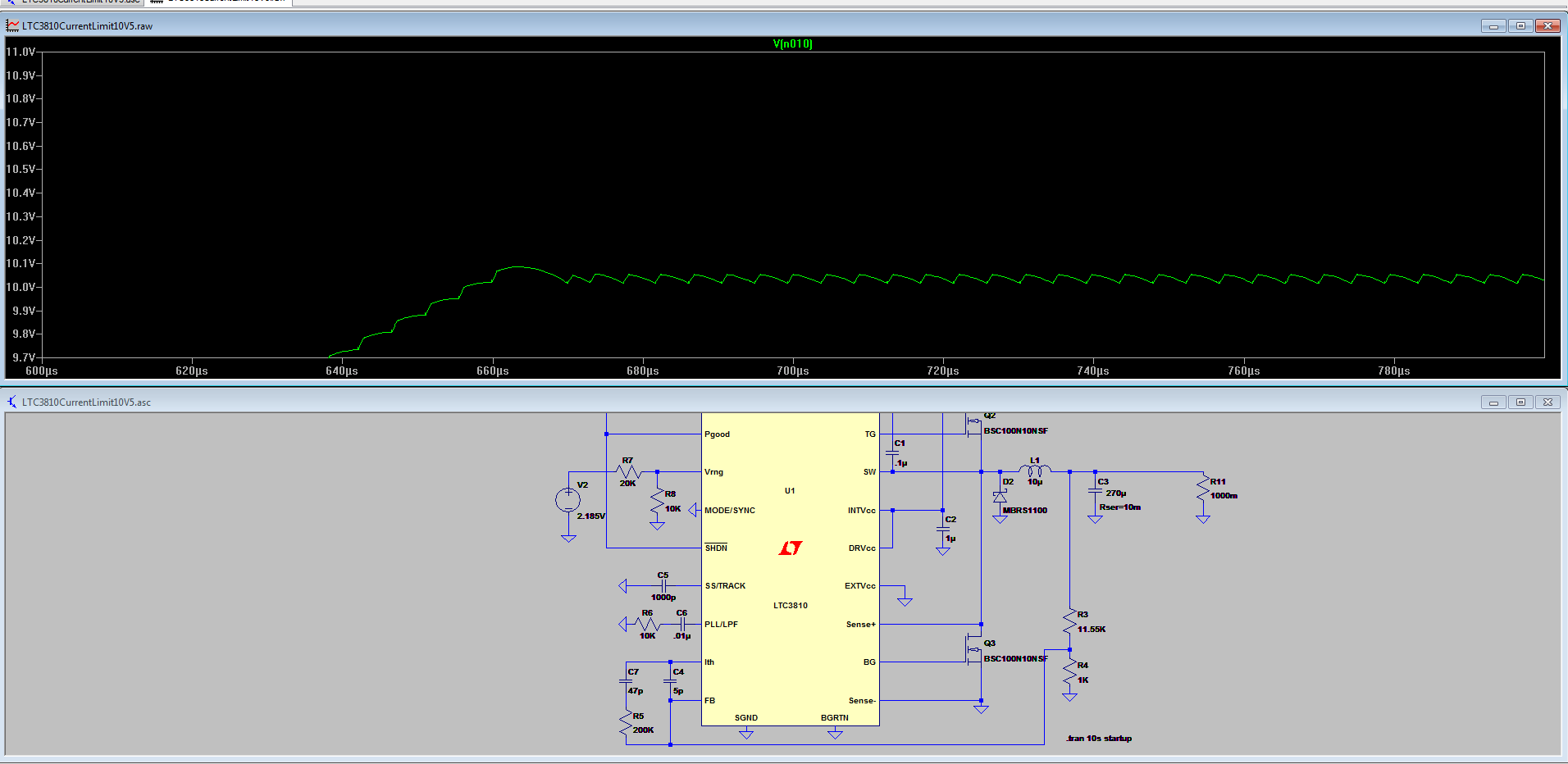
Task: Click the ground symbol on EXTVcc
Action: [x=905, y=602]
